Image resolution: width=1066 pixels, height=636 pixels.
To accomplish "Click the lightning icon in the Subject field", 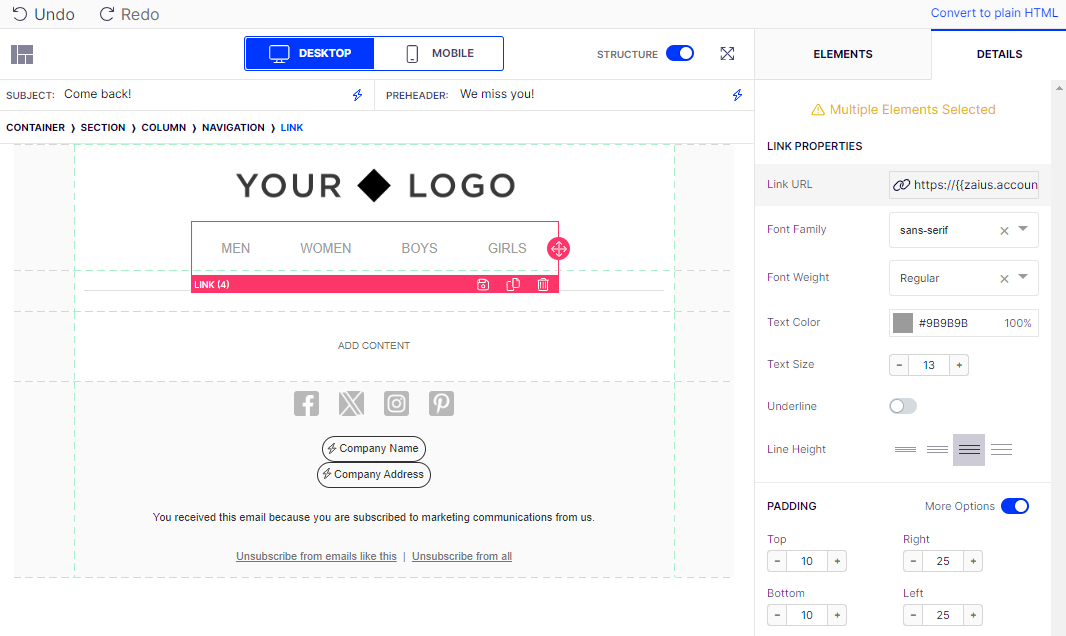I will [357, 95].
